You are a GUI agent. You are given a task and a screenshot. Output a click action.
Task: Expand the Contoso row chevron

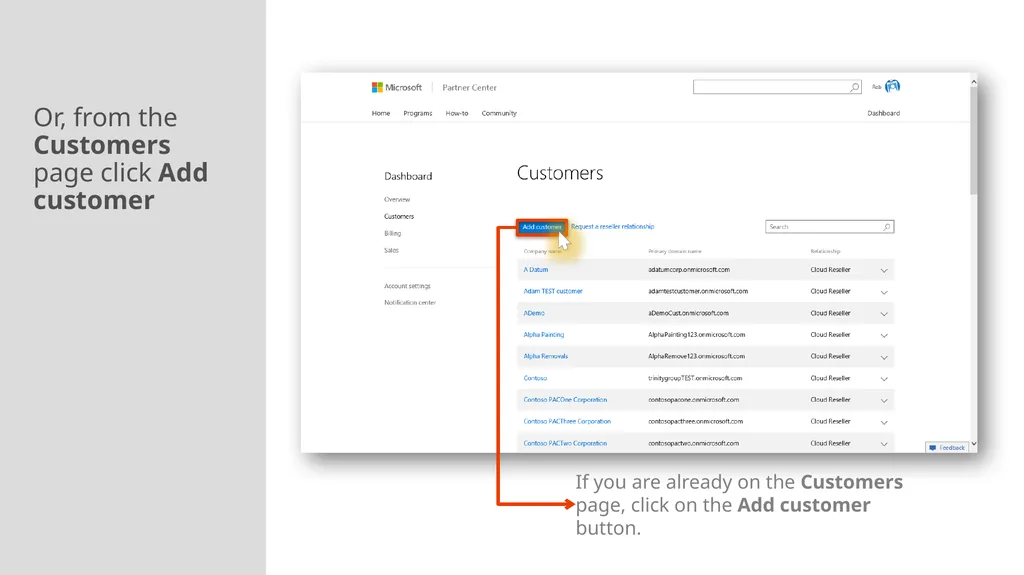[x=884, y=379]
